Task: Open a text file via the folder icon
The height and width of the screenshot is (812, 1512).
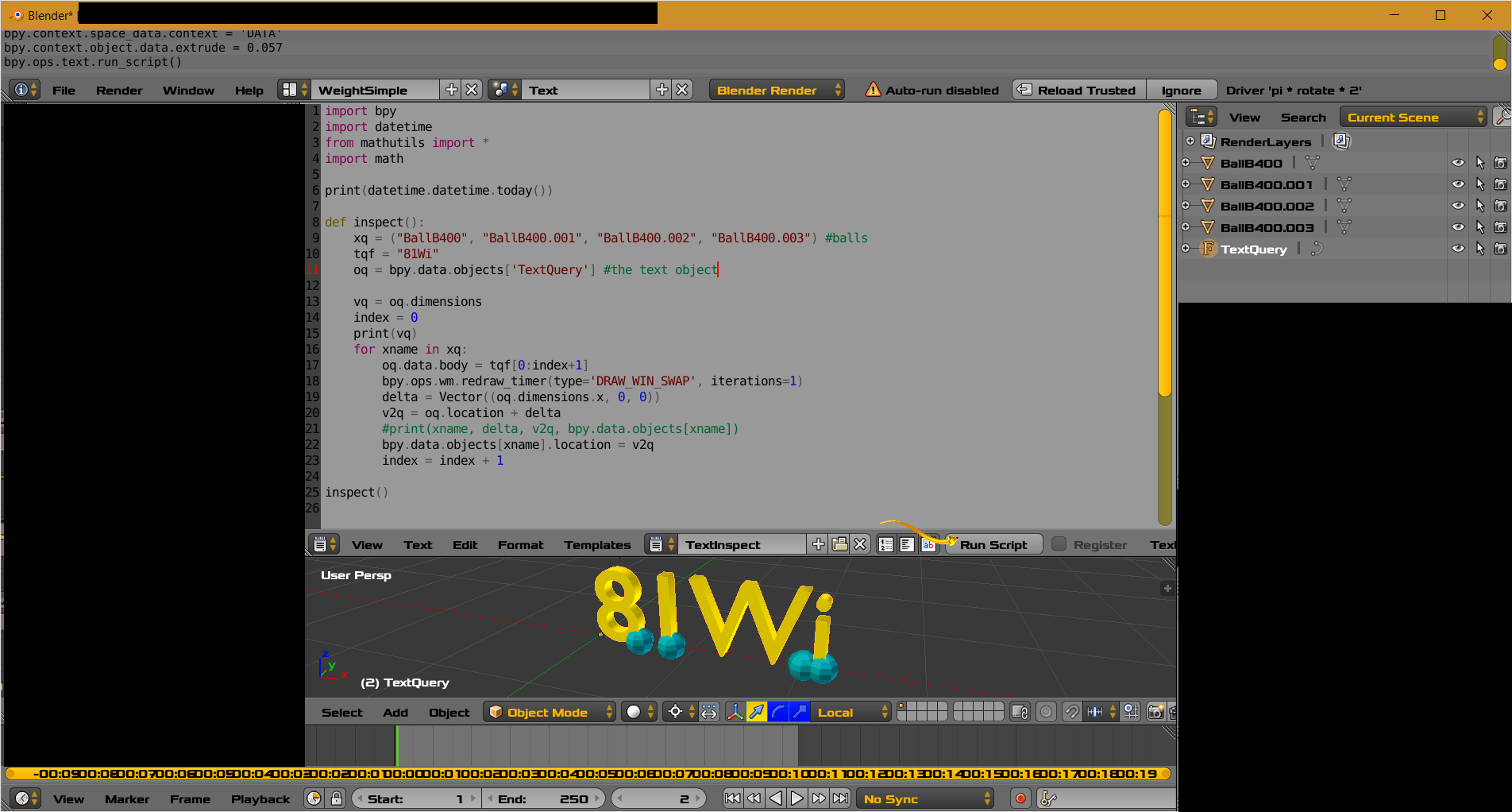Action: click(839, 544)
